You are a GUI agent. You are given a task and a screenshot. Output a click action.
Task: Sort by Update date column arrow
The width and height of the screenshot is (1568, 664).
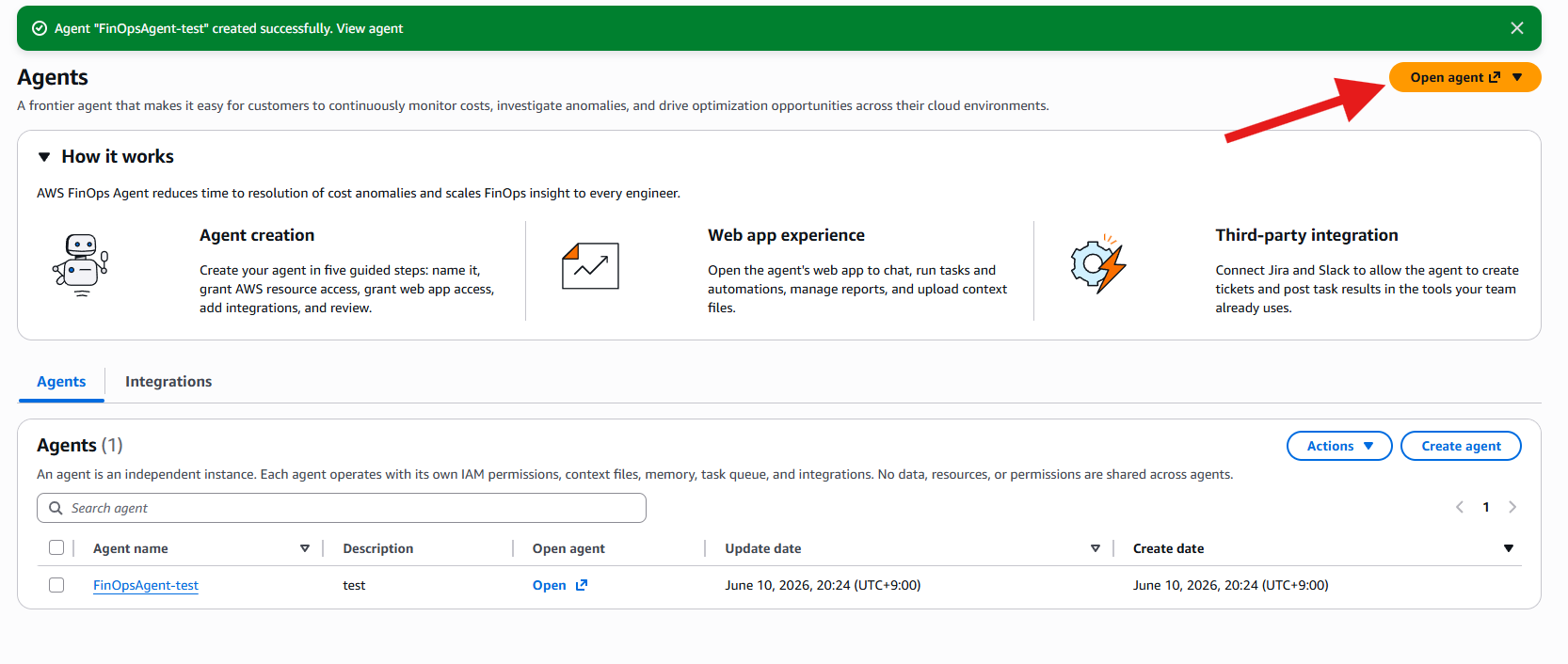tap(1096, 548)
